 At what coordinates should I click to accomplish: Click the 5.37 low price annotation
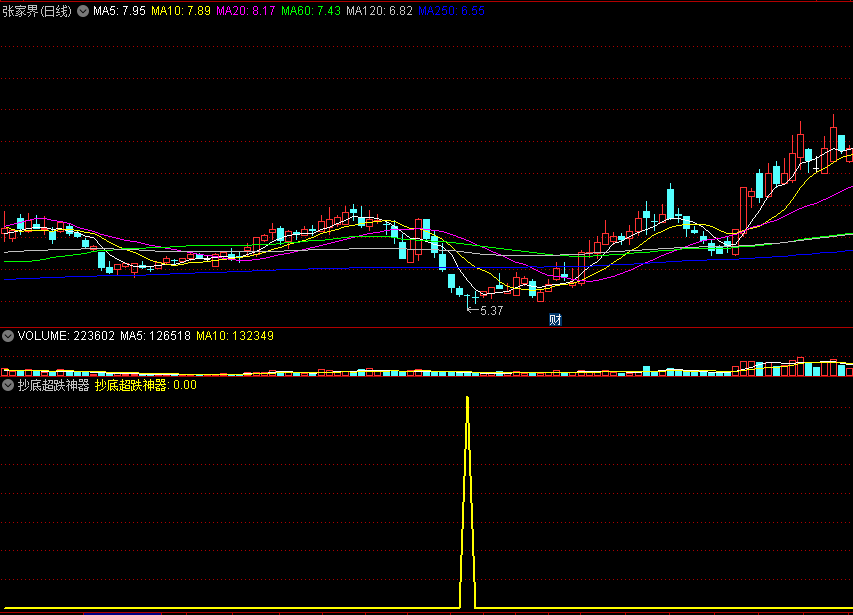pyautogui.click(x=491, y=310)
